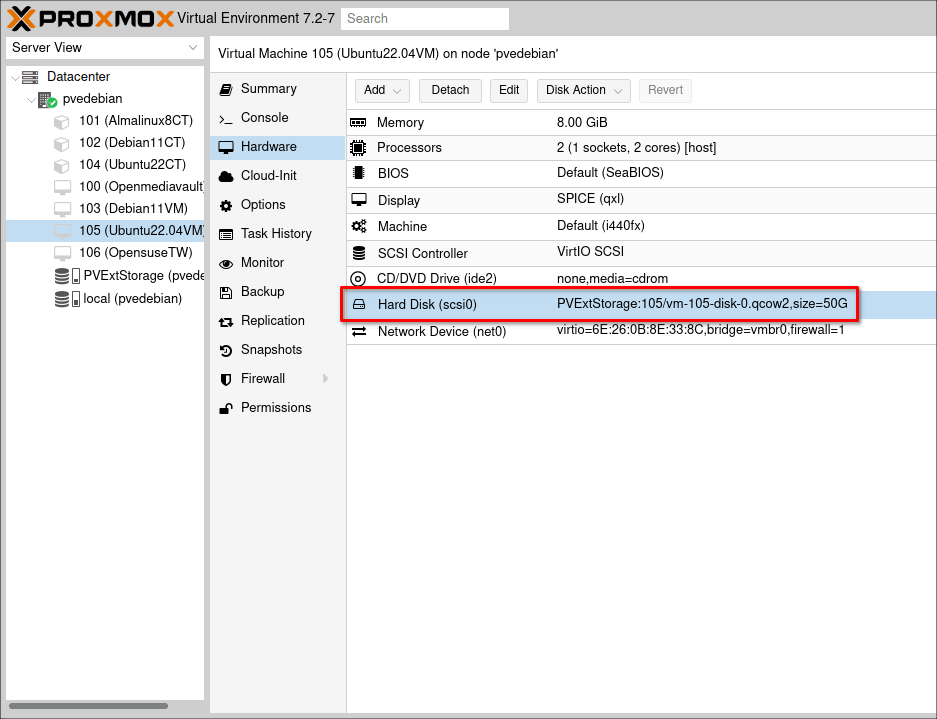The height and width of the screenshot is (719, 937).
Task: Select the SCSI Controller row
Action: (x=642, y=253)
